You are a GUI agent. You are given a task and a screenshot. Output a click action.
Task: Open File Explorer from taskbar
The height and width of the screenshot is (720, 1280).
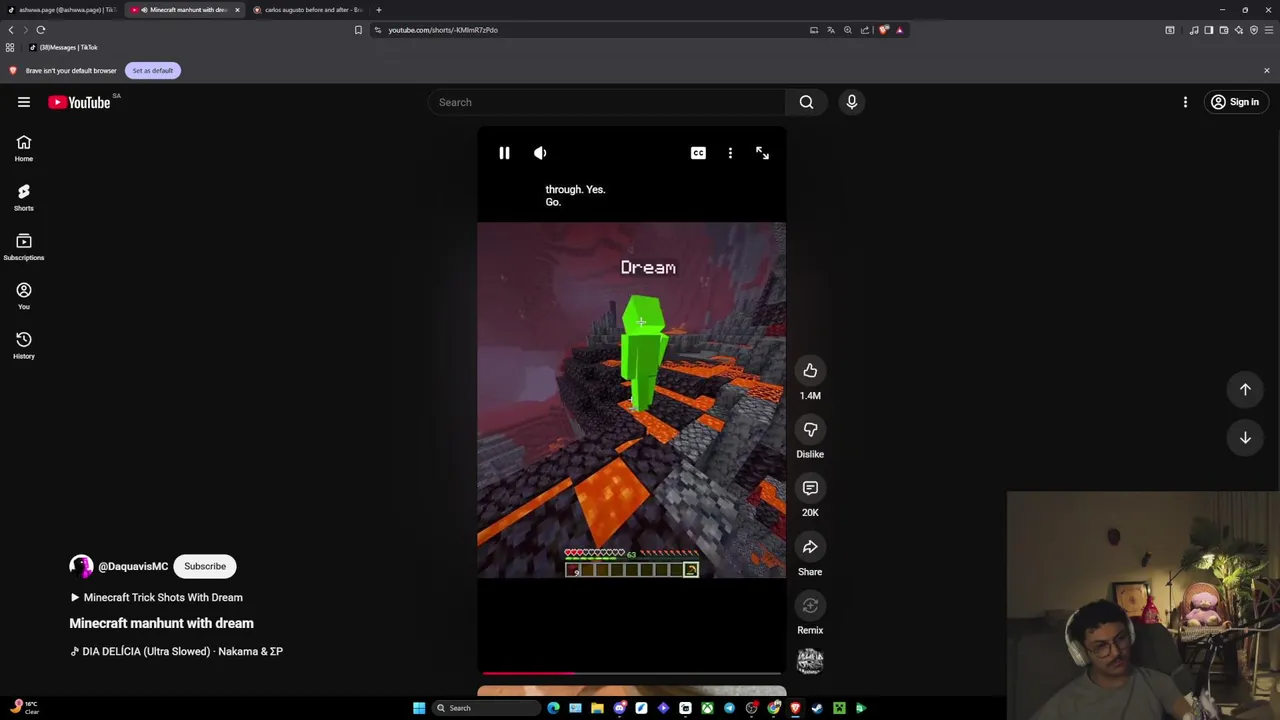pos(597,708)
